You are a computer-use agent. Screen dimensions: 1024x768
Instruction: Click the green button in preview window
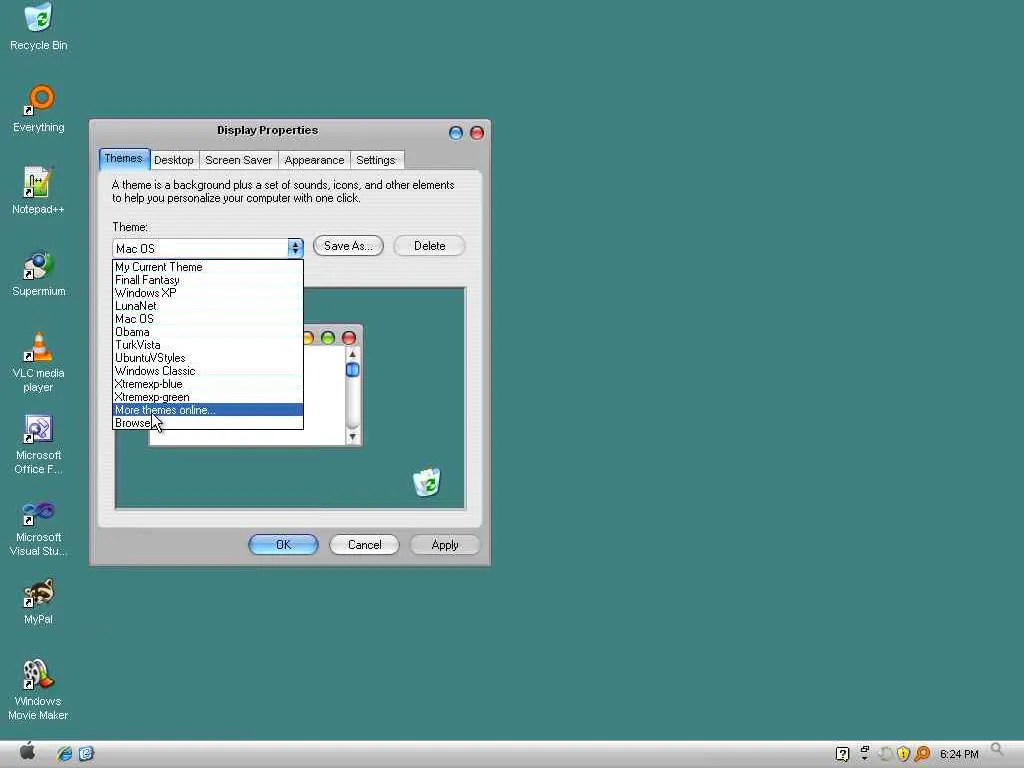[x=328, y=338]
